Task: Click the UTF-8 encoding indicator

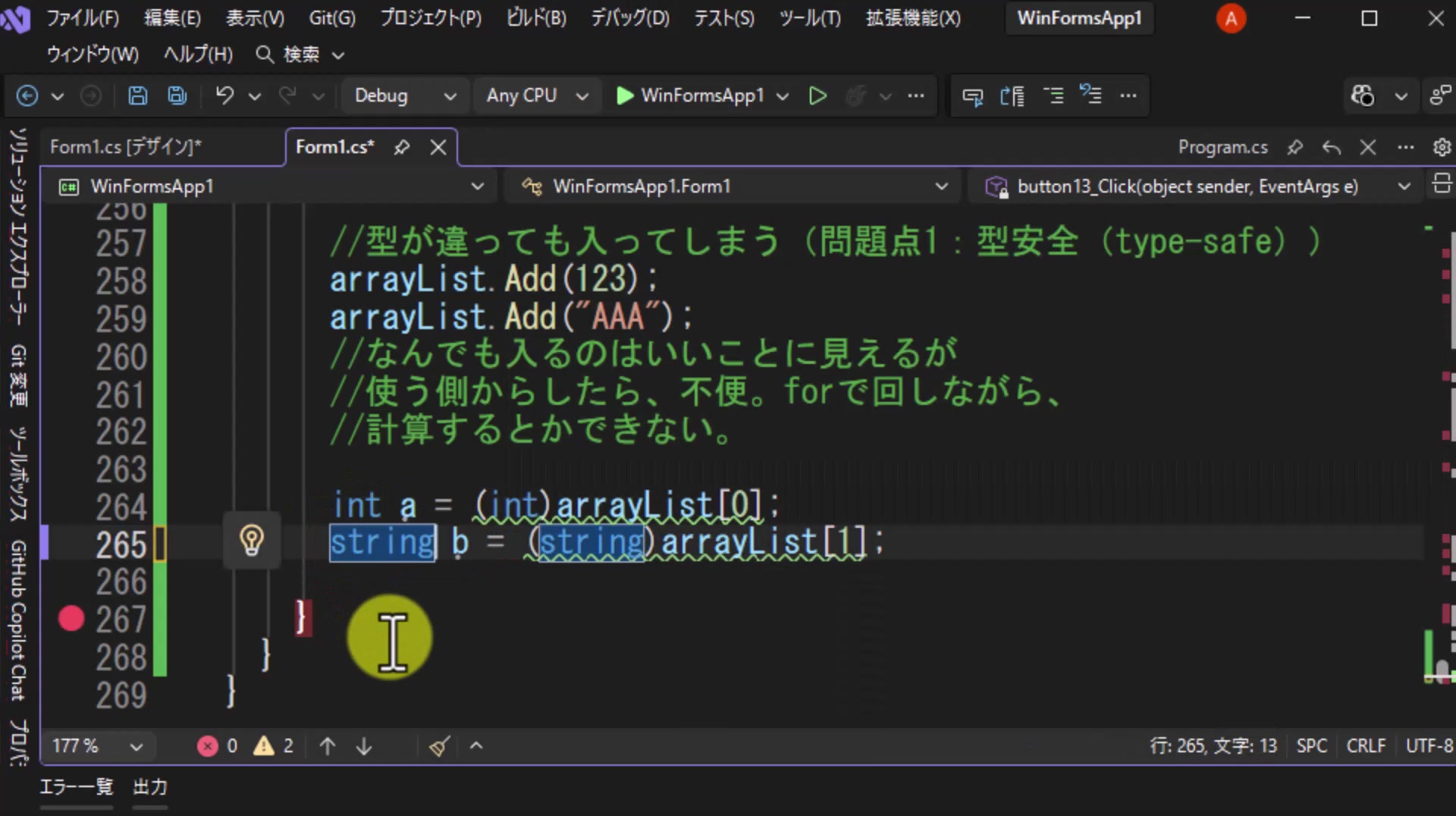Action: (x=1429, y=746)
